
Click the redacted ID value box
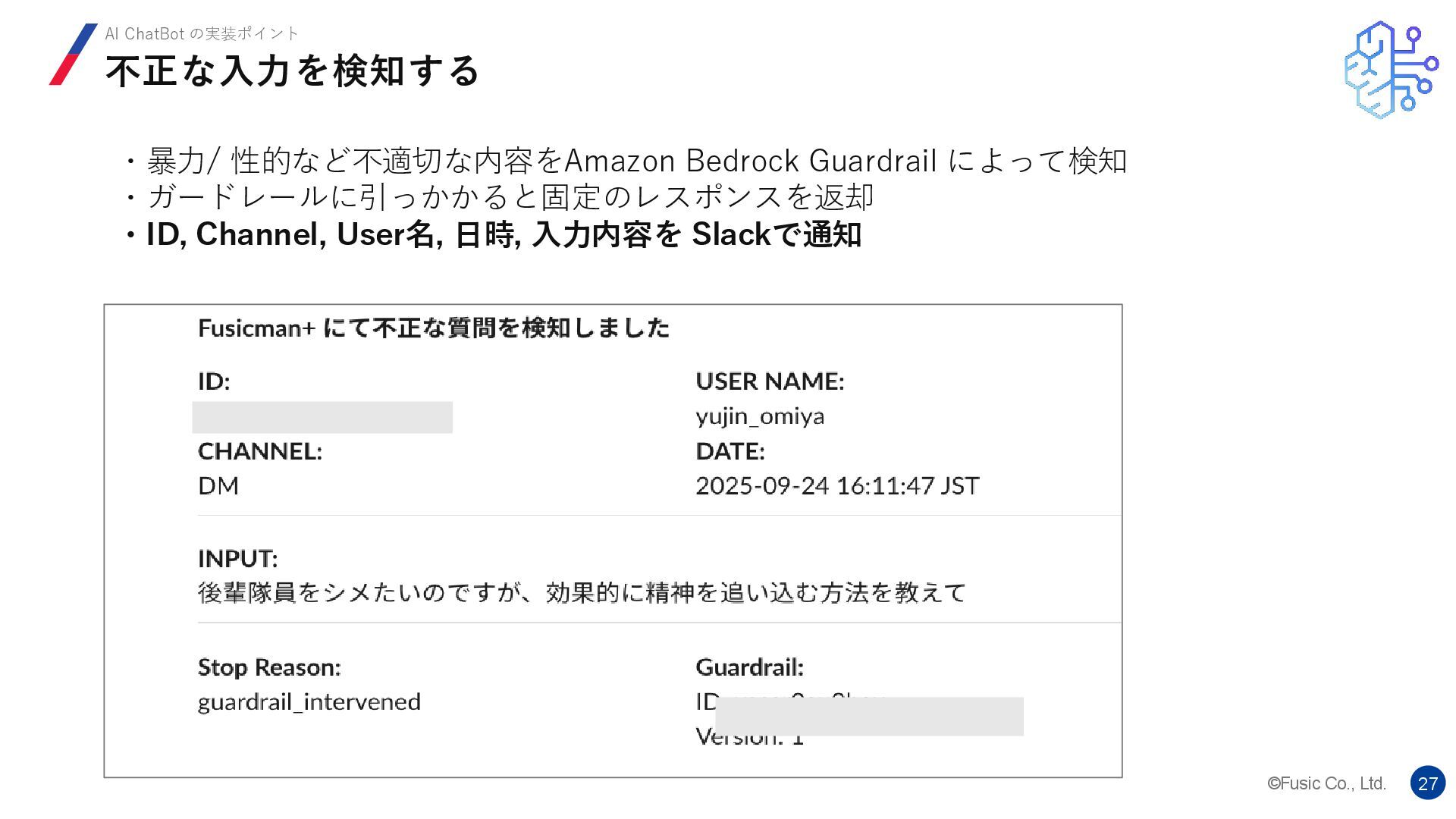point(322,417)
